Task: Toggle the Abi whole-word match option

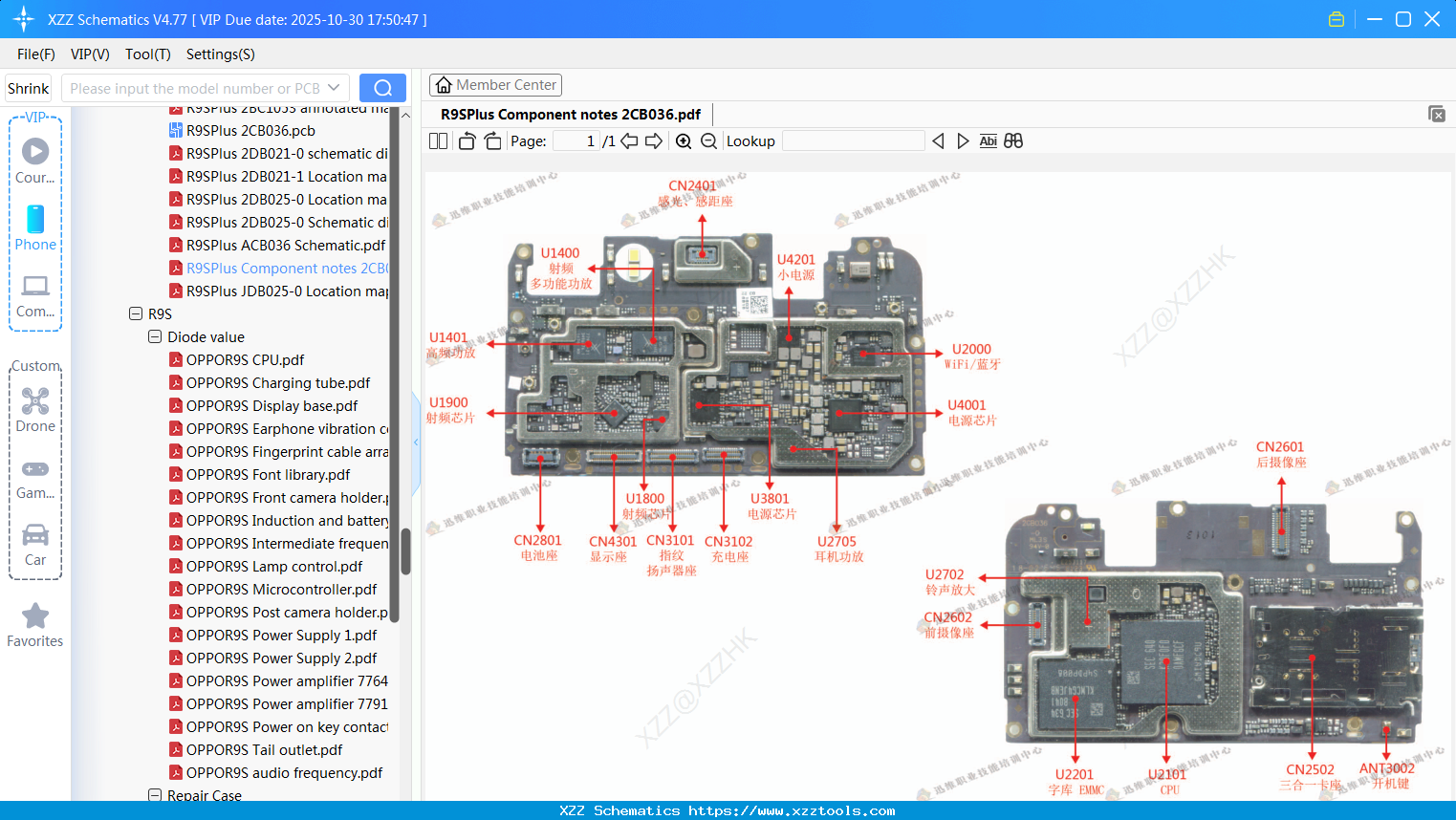Action: 988,141
